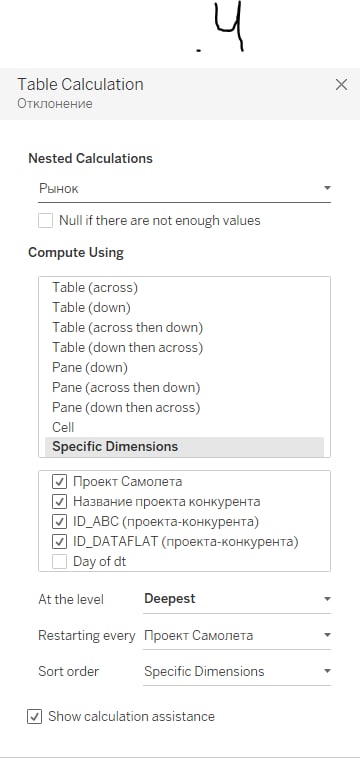This screenshot has height=758, width=360.
Task: Expand Restarting every dropdown
Action: 237,635
